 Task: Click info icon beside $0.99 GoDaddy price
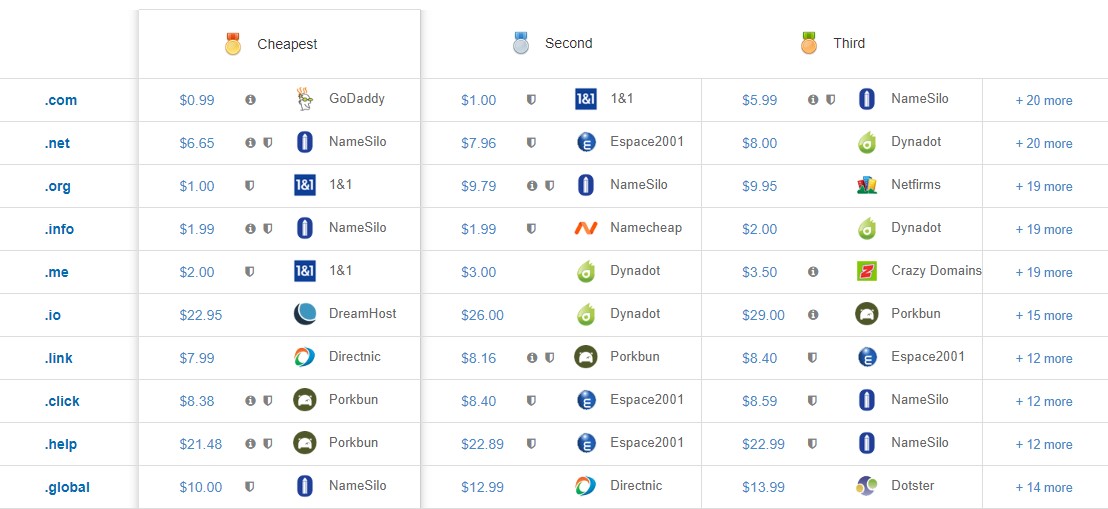coord(250,100)
